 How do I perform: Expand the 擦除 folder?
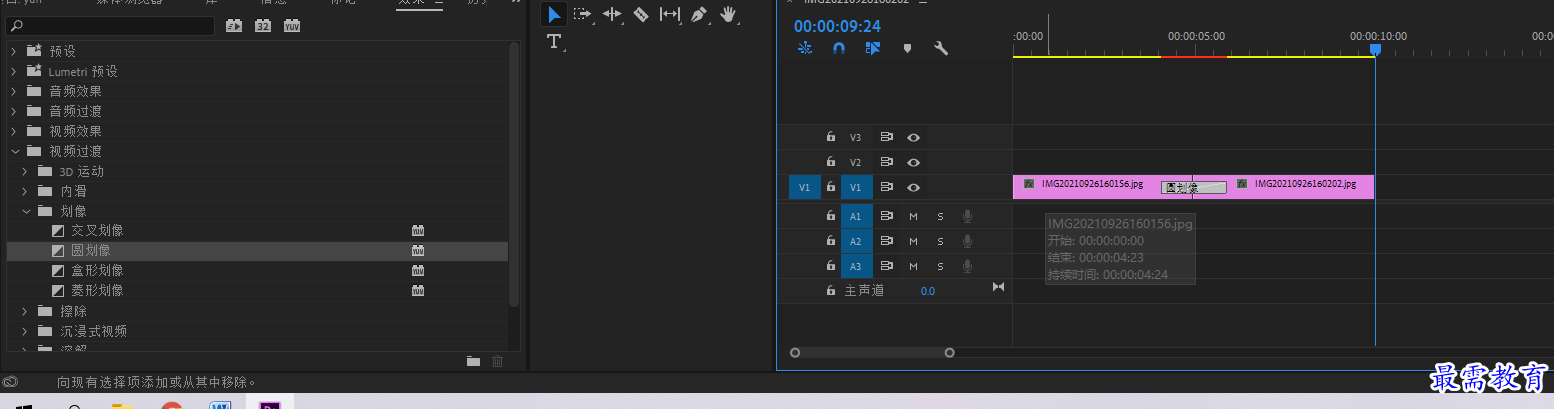click(26, 311)
